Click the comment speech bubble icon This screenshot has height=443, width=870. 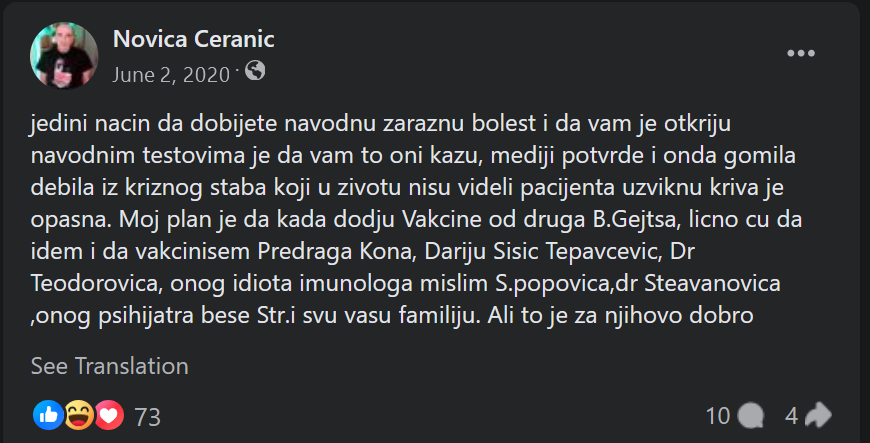click(750, 415)
